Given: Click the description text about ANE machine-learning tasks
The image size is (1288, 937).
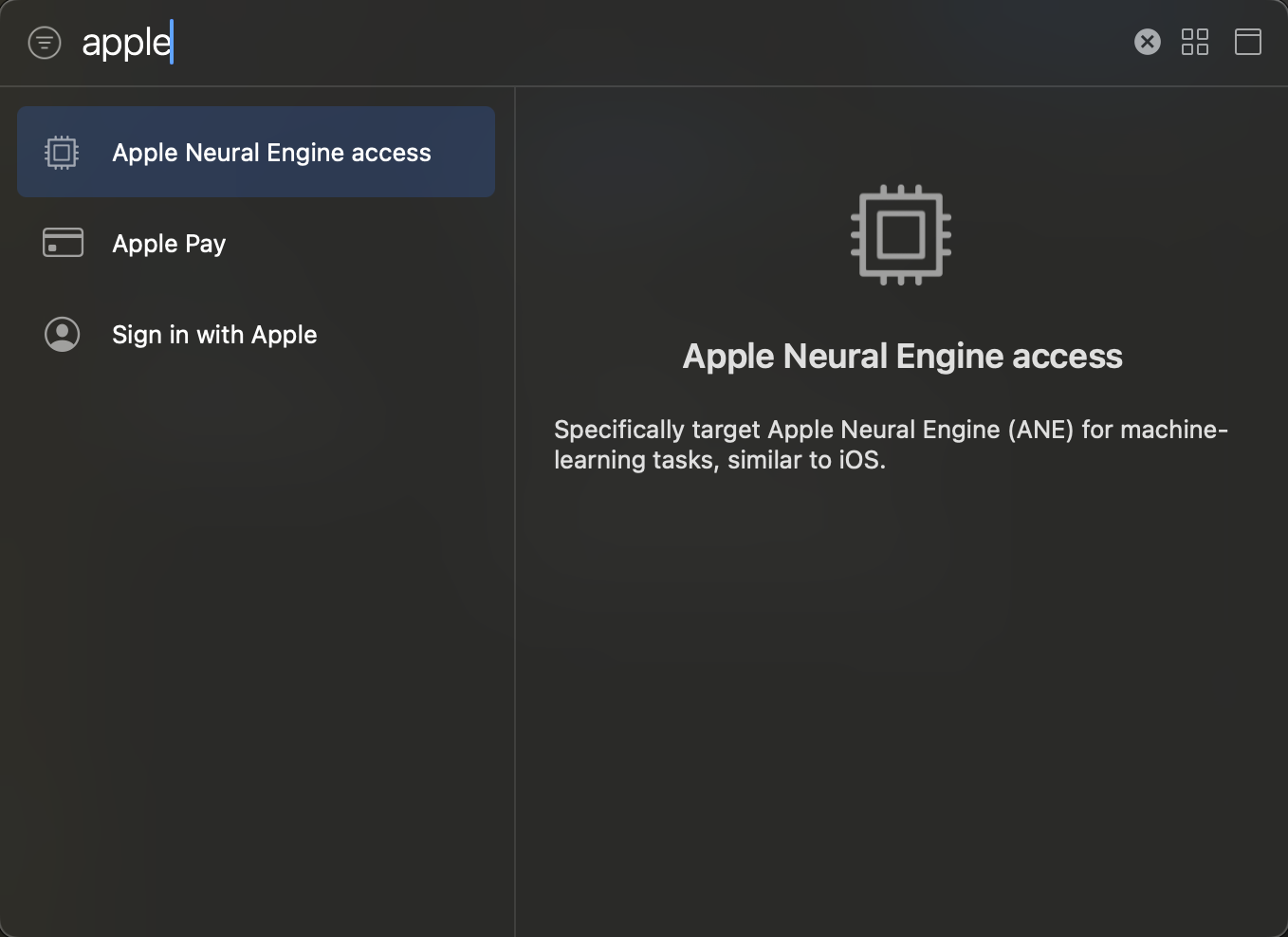Looking at the screenshot, I should click(891, 445).
